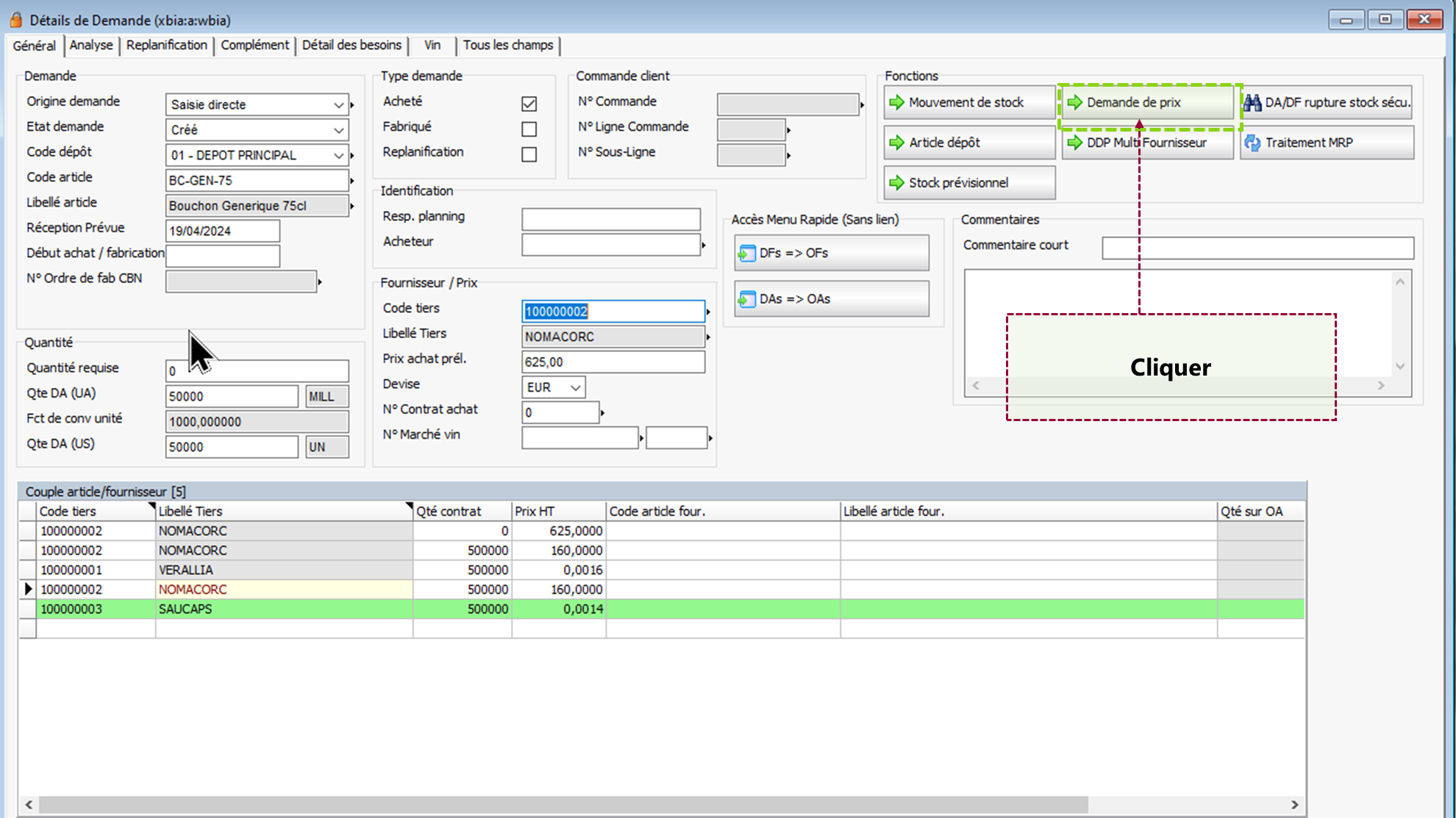Open the Devise EUR dropdown
Screen dimensions: 1456x818
point(575,387)
